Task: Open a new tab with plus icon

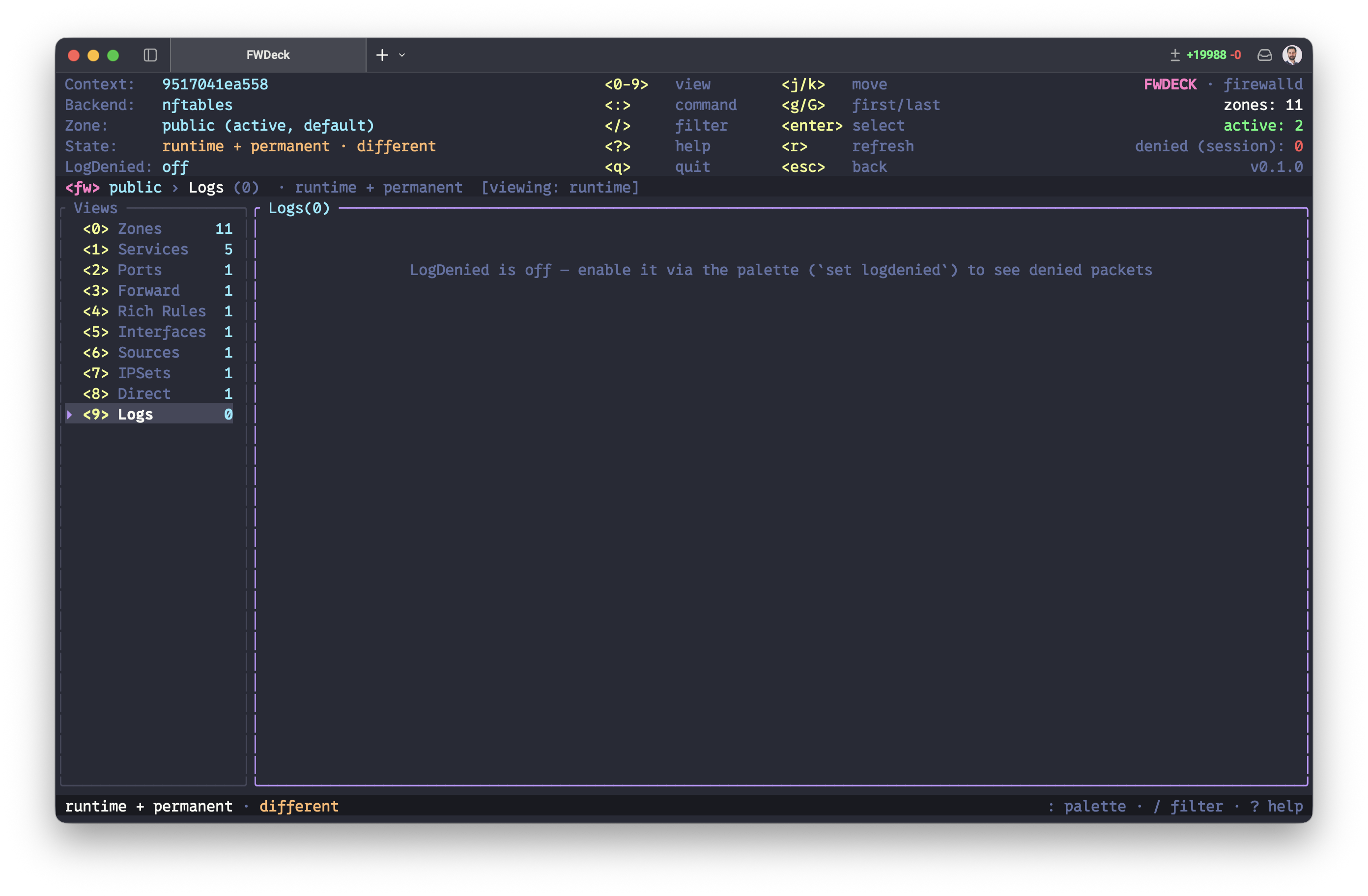Action: coord(382,55)
